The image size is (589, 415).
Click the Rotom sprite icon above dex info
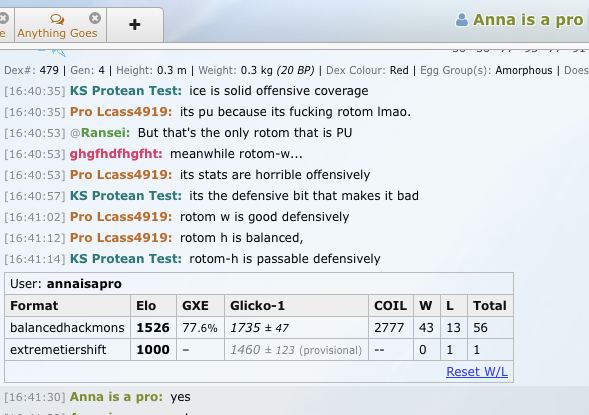[53, 52]
